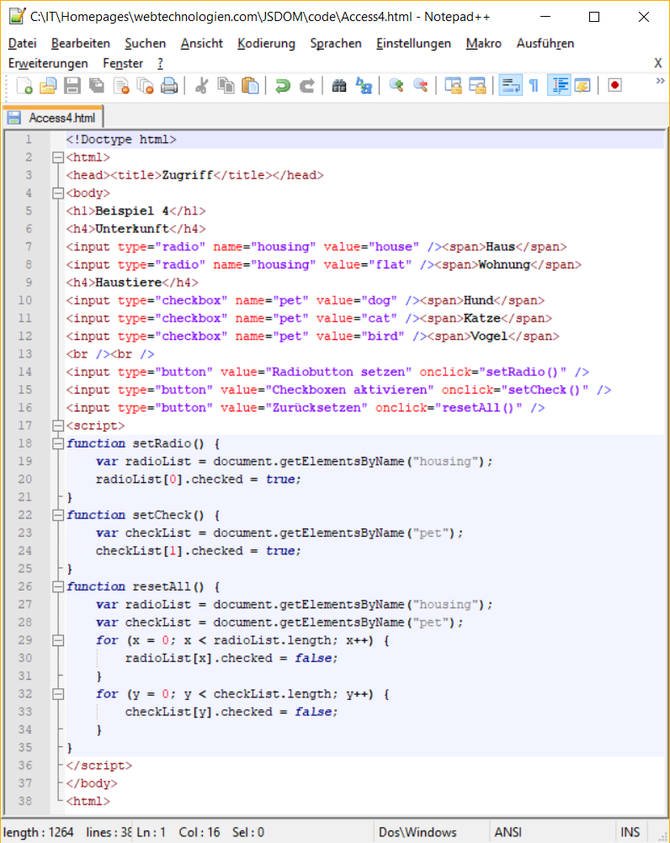Open the Fenster menu
This screenshot has width=670, height=843.
123,63
